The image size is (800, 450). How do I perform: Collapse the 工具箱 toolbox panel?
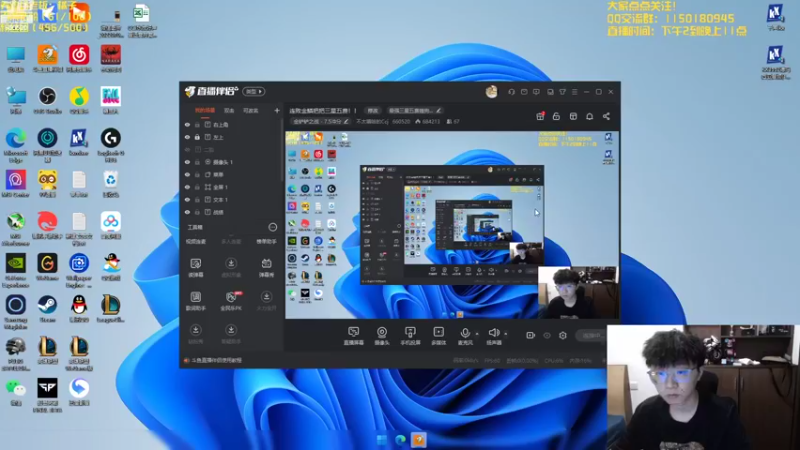coord(272,227)
